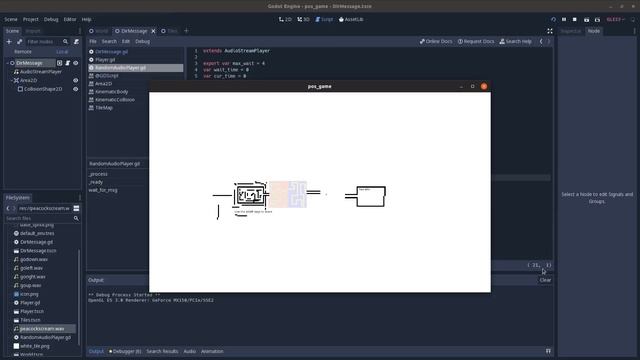Open the Project menu
Screen dimensions: 640x360
pos(31,19)
